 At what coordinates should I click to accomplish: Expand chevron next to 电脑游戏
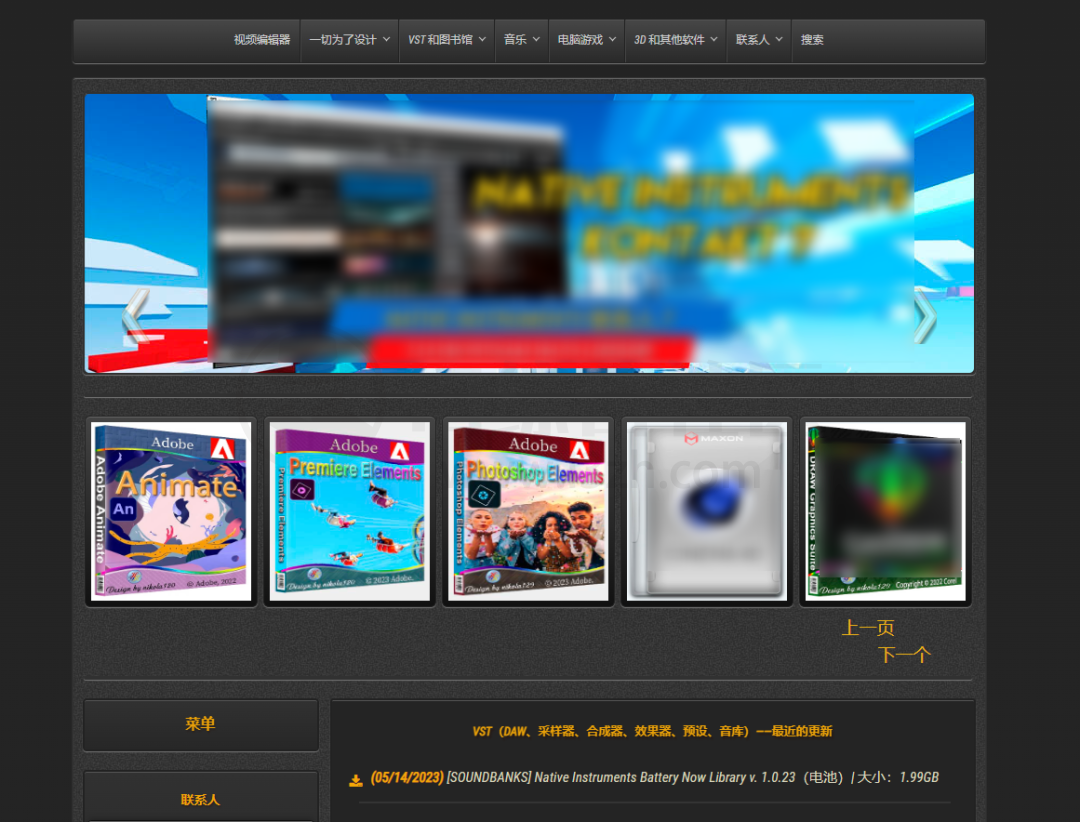[612, 39]
